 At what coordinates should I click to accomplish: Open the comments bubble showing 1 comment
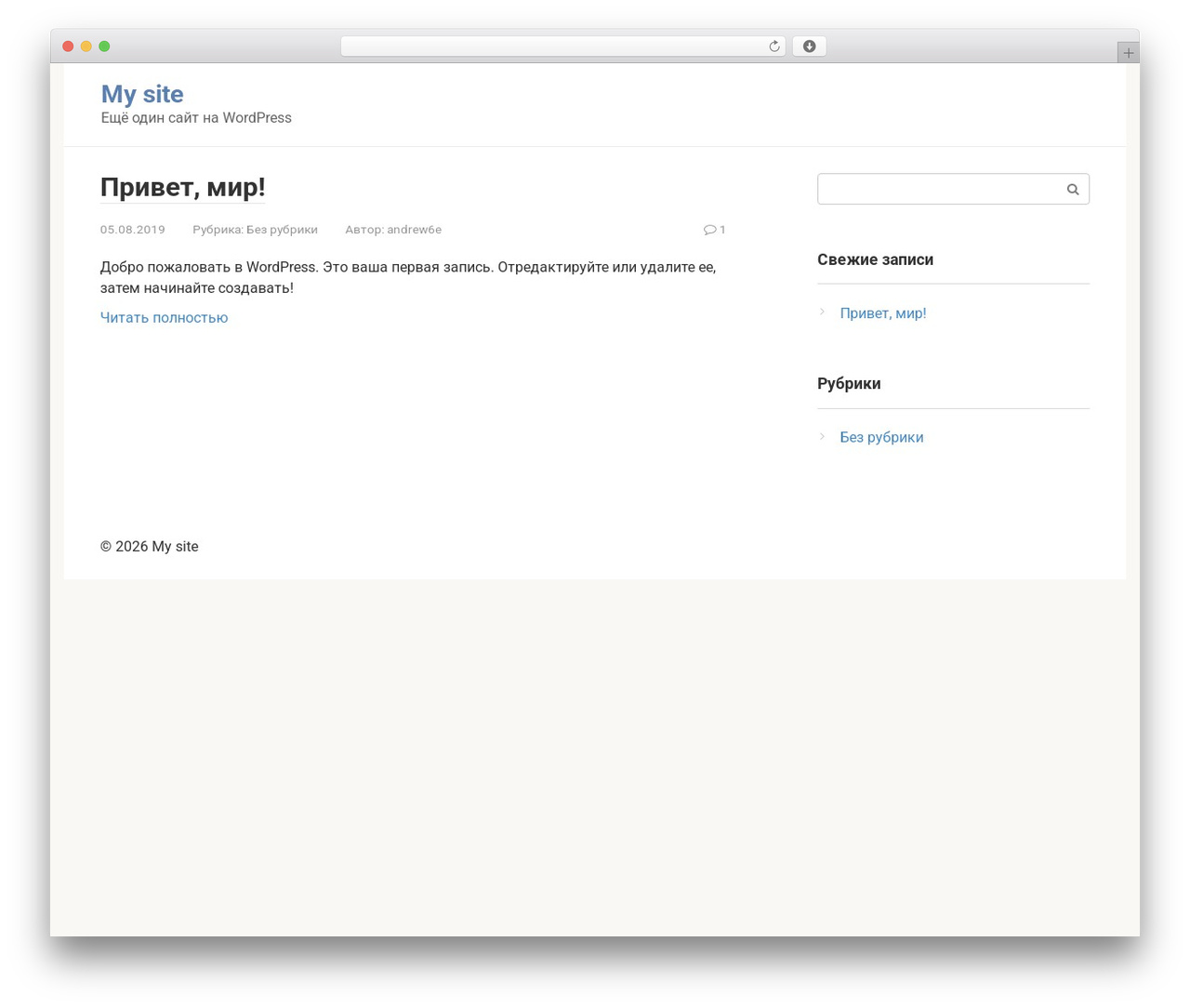715,230
